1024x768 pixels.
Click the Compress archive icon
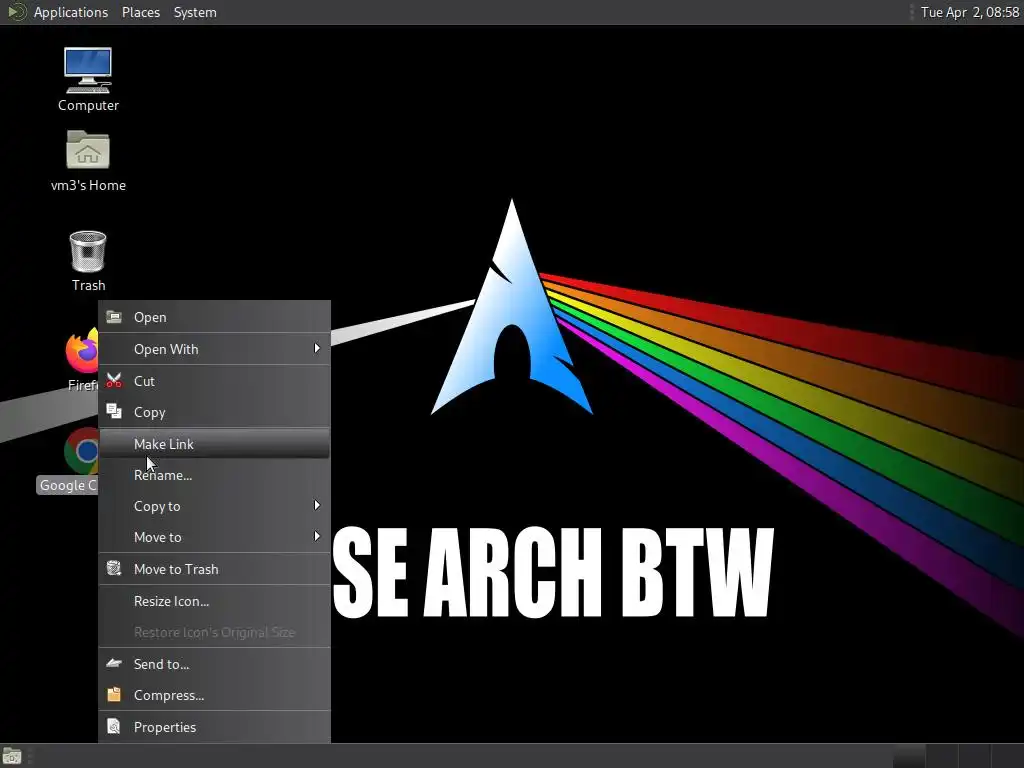coord(114,694)
